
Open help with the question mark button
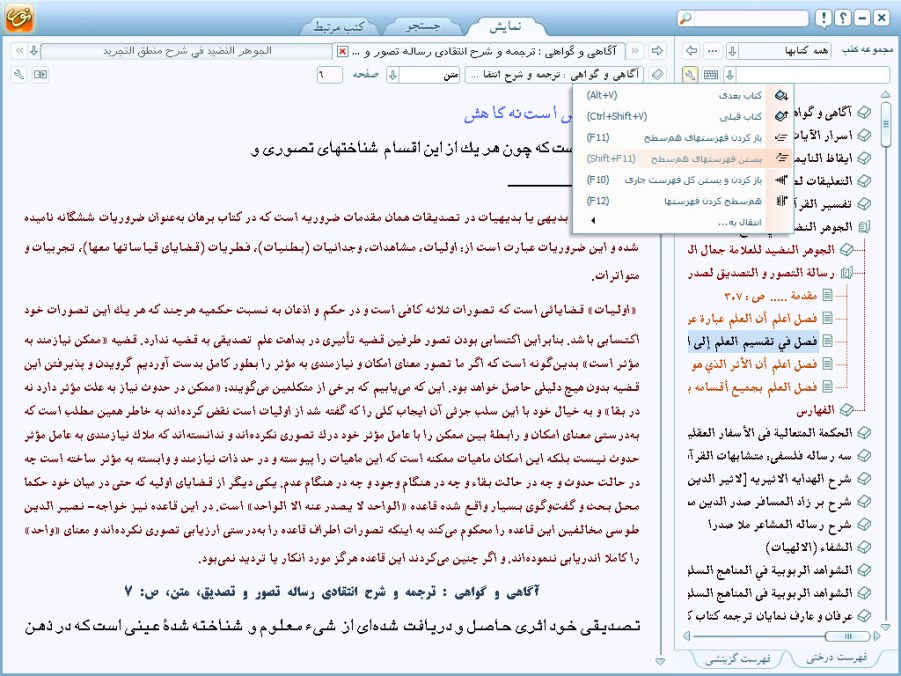coord(842,18)
